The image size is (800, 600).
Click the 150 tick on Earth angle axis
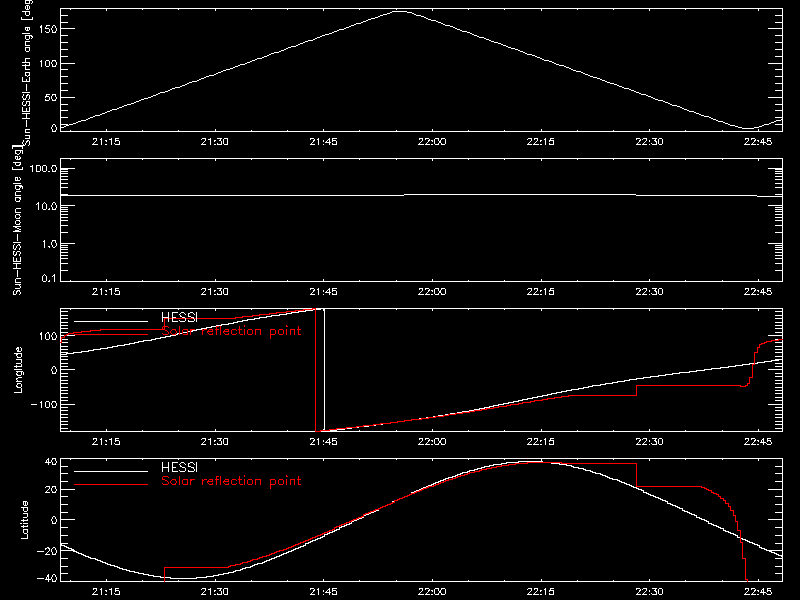[48, 29]
